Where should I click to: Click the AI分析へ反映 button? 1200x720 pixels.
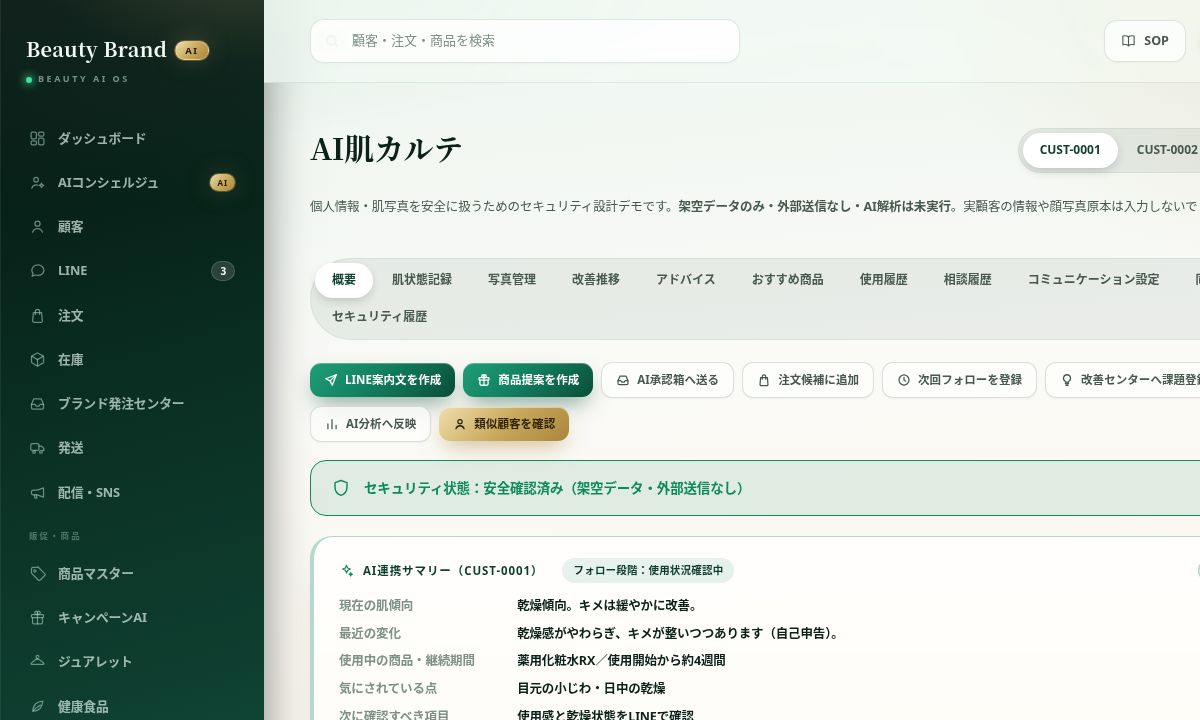(370, 424)
